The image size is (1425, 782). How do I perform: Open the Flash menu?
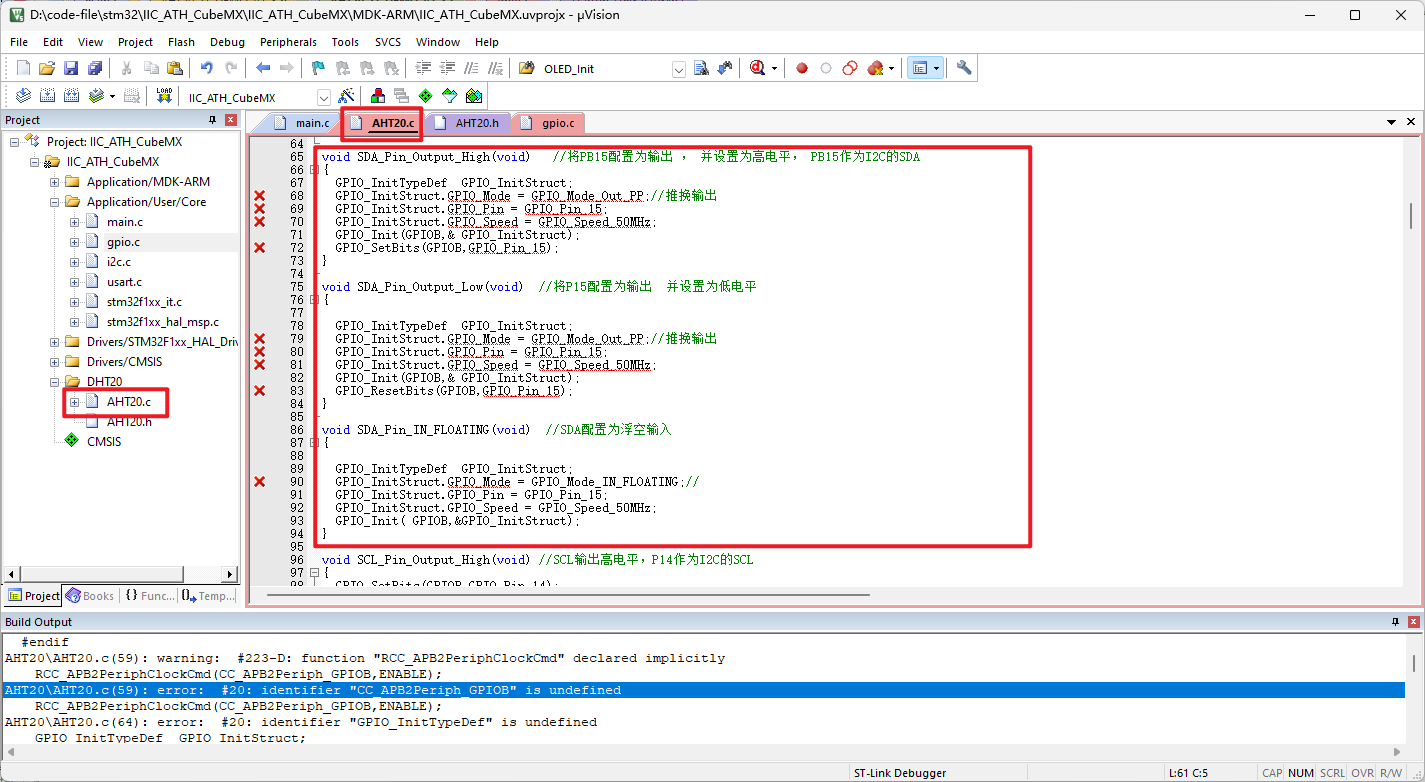click(181, 42)
